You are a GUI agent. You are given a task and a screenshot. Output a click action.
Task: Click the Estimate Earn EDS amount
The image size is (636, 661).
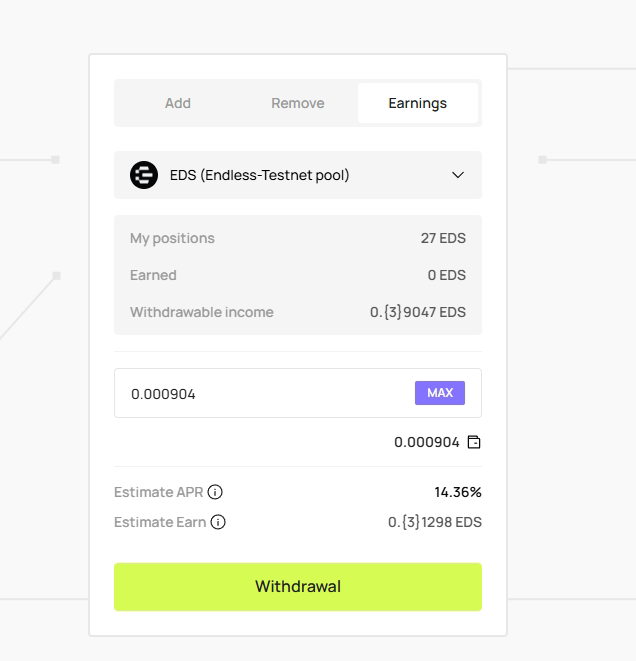tap(435, 522)
